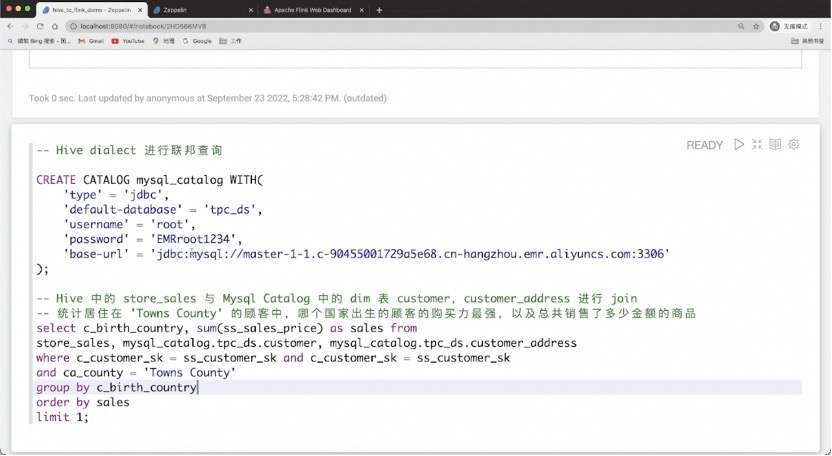Go forward in browser history
Image resolution: width=832 pixels, height=456 pixels.
click(x=25, y=26)
